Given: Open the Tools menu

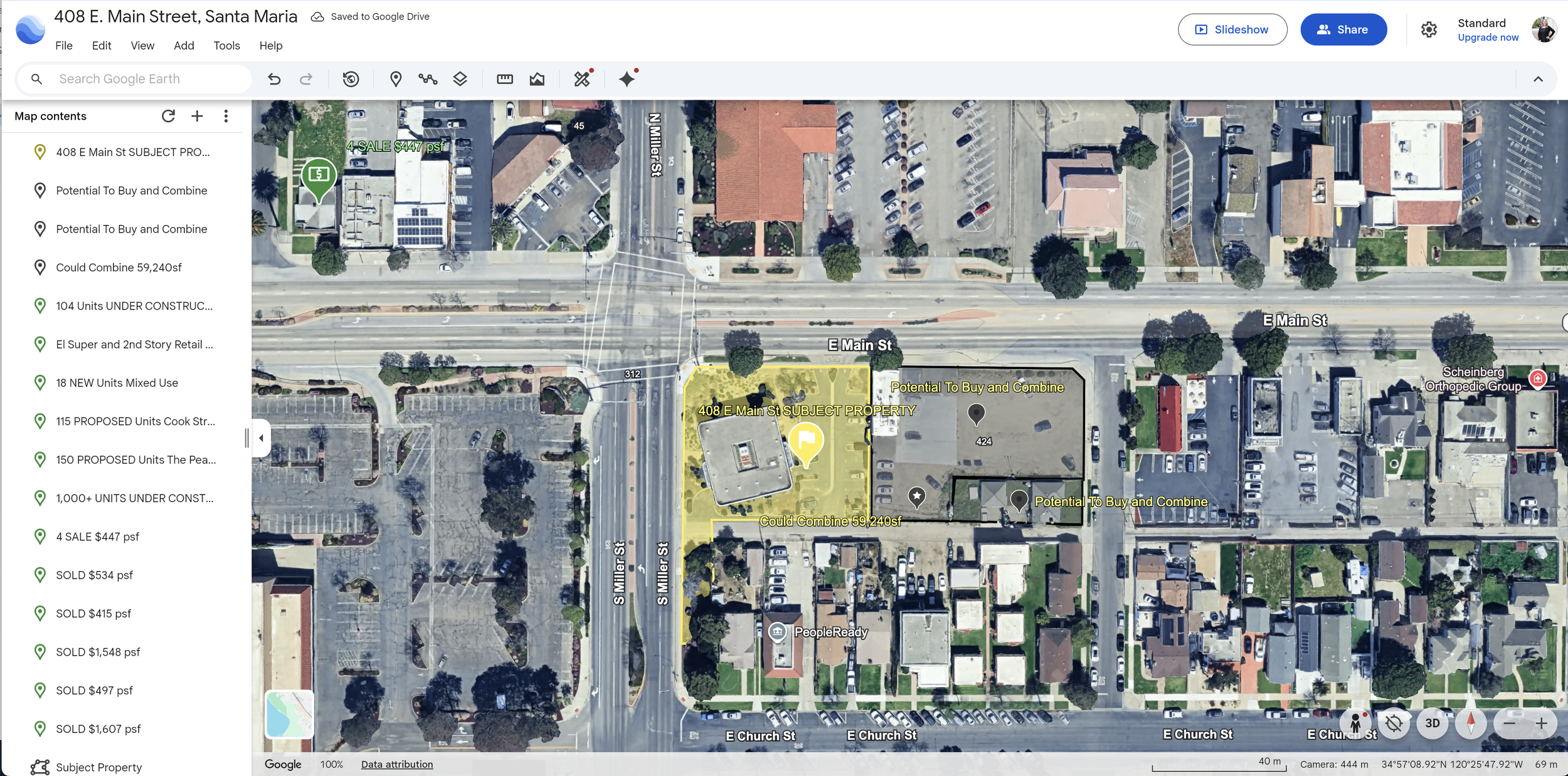Looking at the screenshot, I should [x=226, y=46].
